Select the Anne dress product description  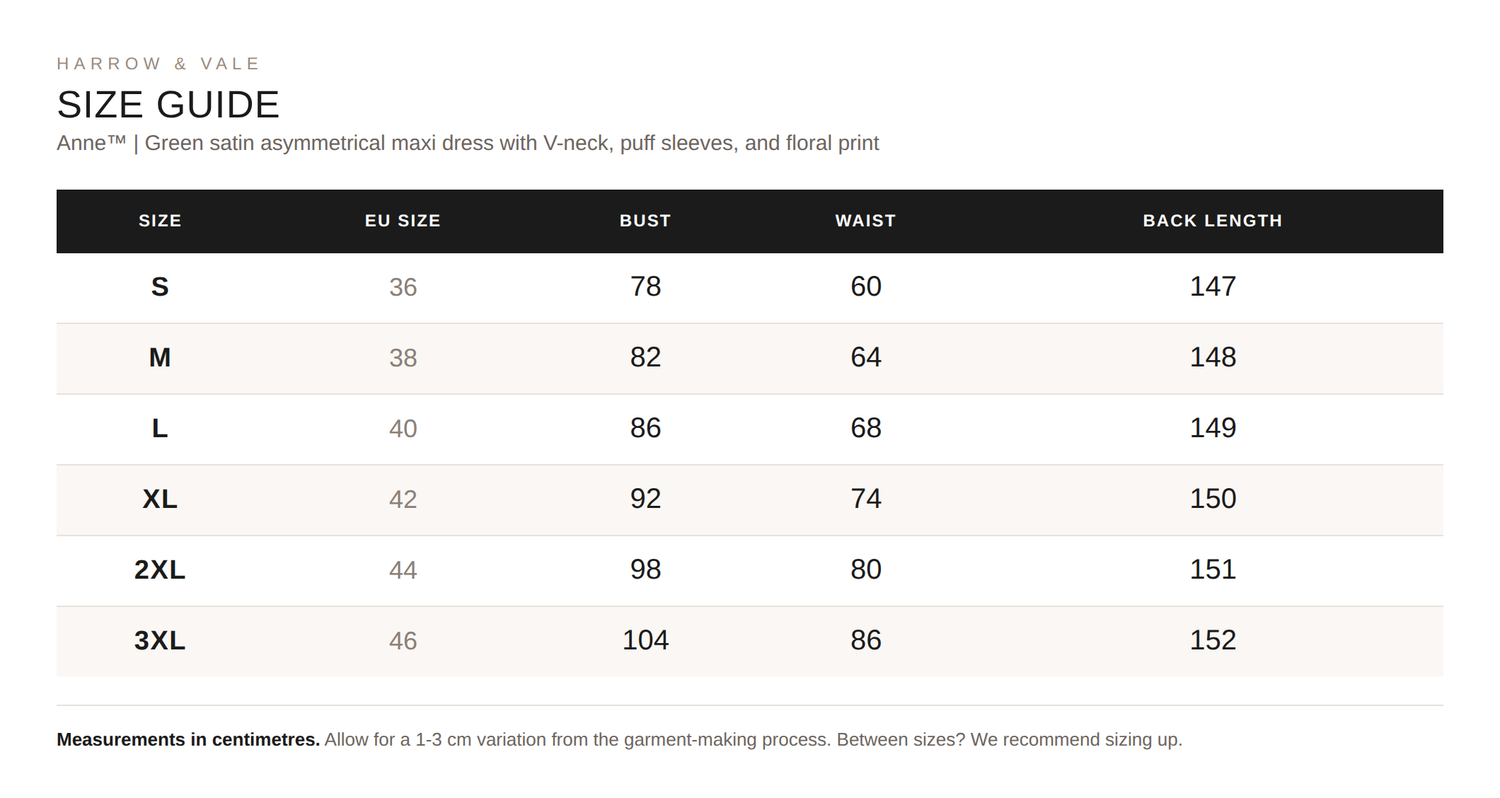[x=468, y=143]
